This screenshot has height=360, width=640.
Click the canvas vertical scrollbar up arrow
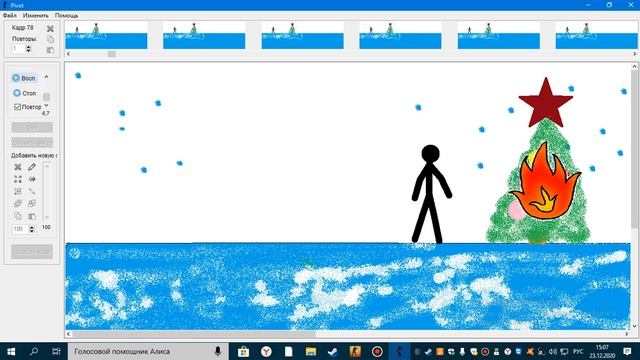click(634, 67)
